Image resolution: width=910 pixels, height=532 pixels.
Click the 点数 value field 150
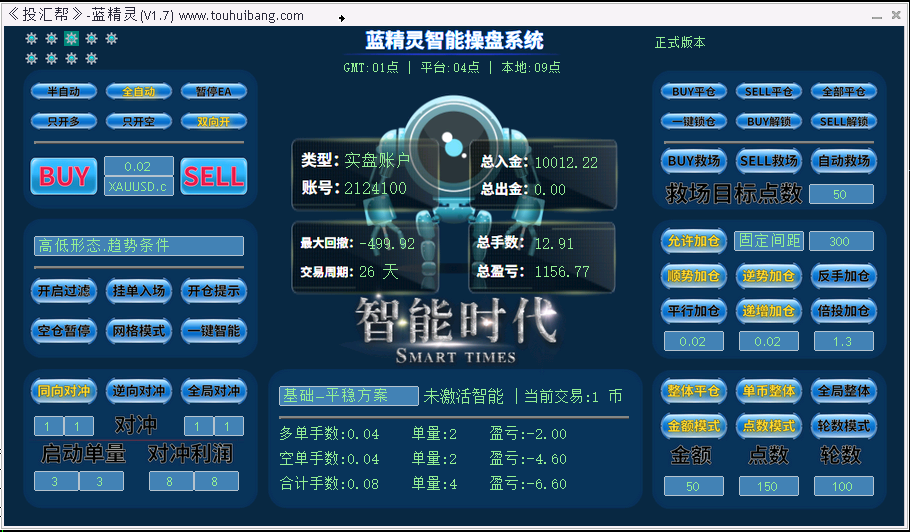point(768,486)
